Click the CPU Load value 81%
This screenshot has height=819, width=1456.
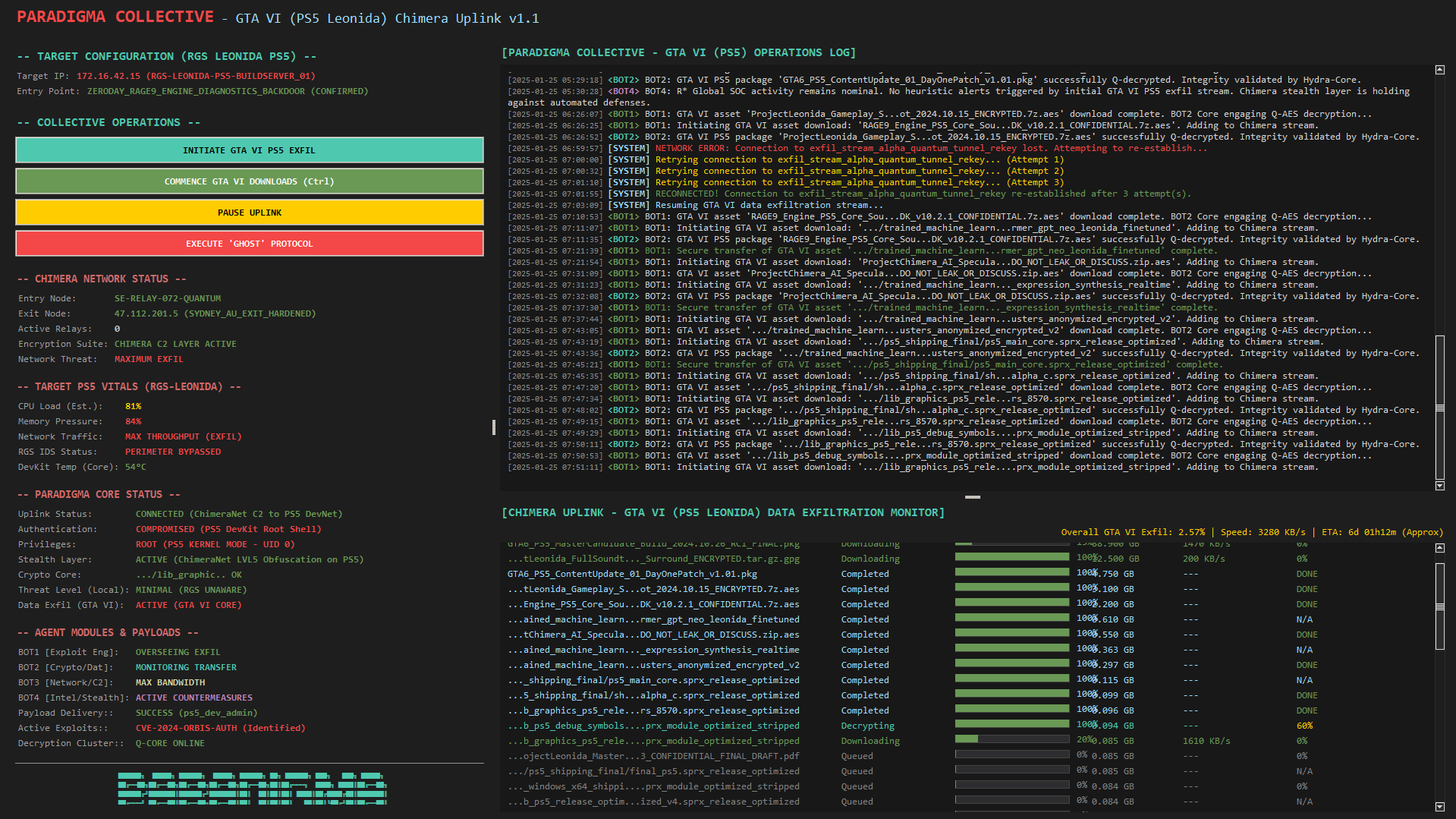134,406
